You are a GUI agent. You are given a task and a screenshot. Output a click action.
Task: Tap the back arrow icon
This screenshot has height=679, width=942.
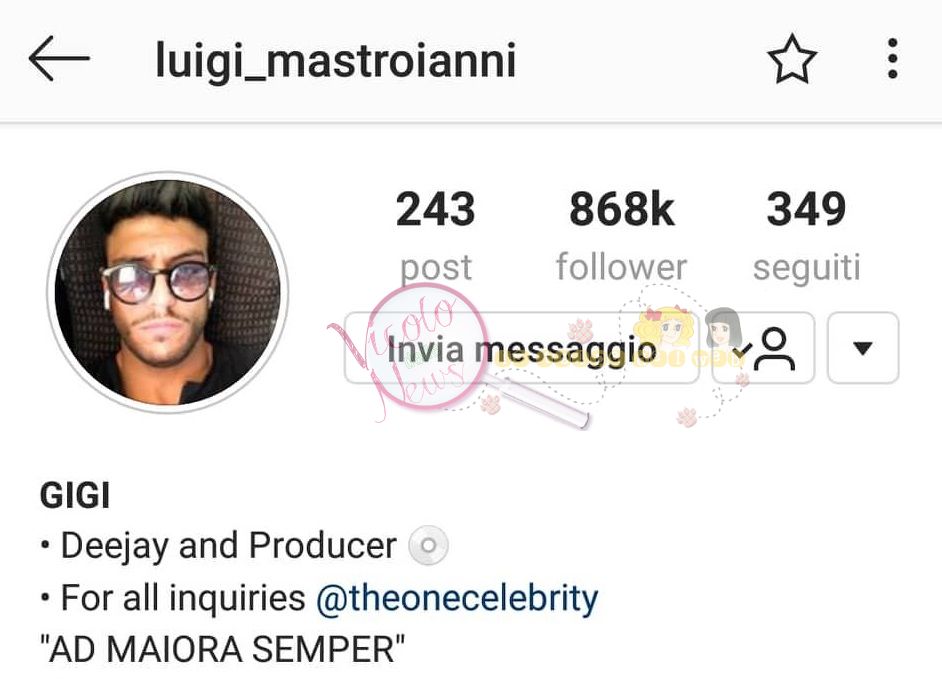tap(59, 58)
